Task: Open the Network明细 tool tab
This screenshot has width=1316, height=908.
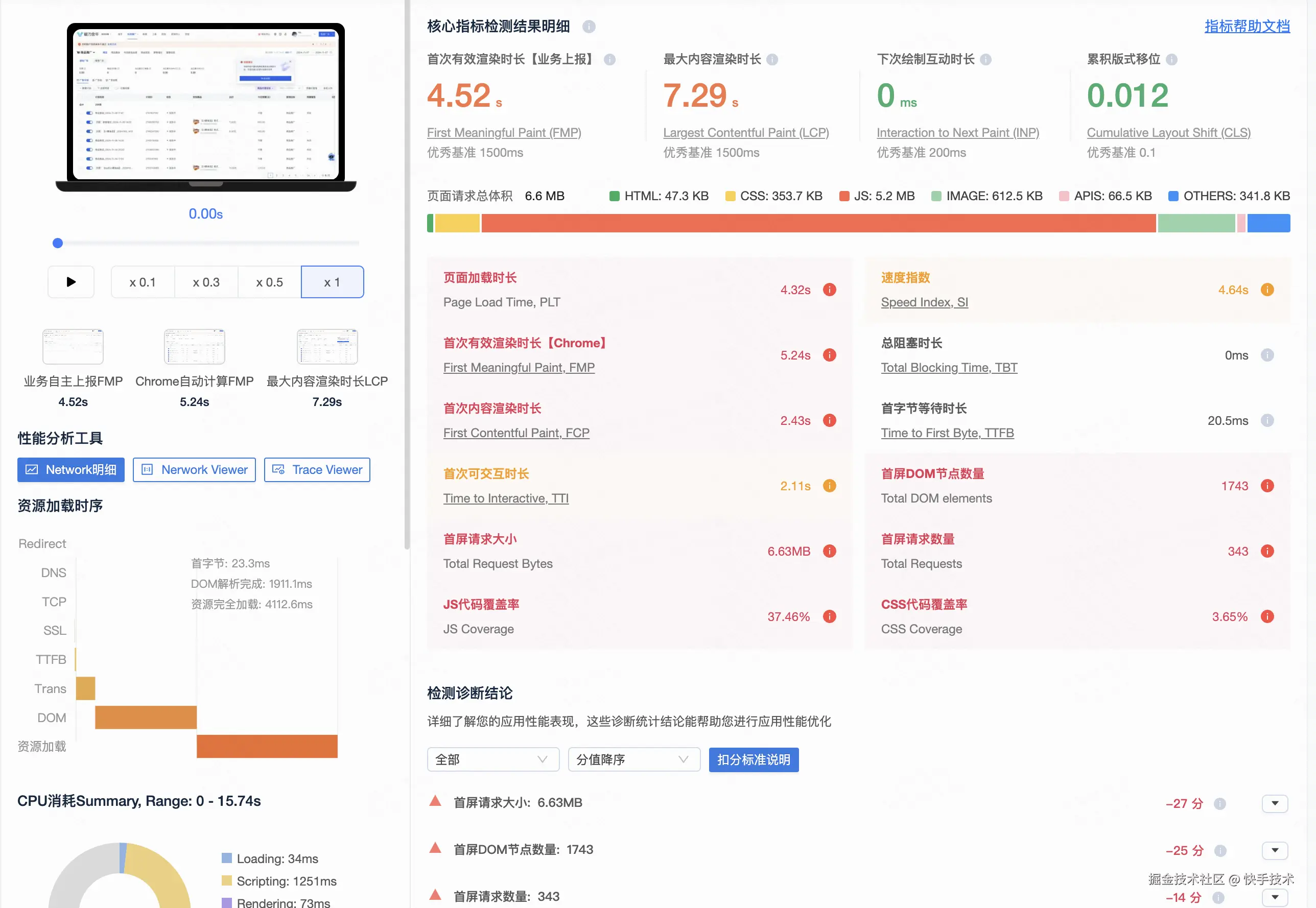Action: tap(71, 470)
